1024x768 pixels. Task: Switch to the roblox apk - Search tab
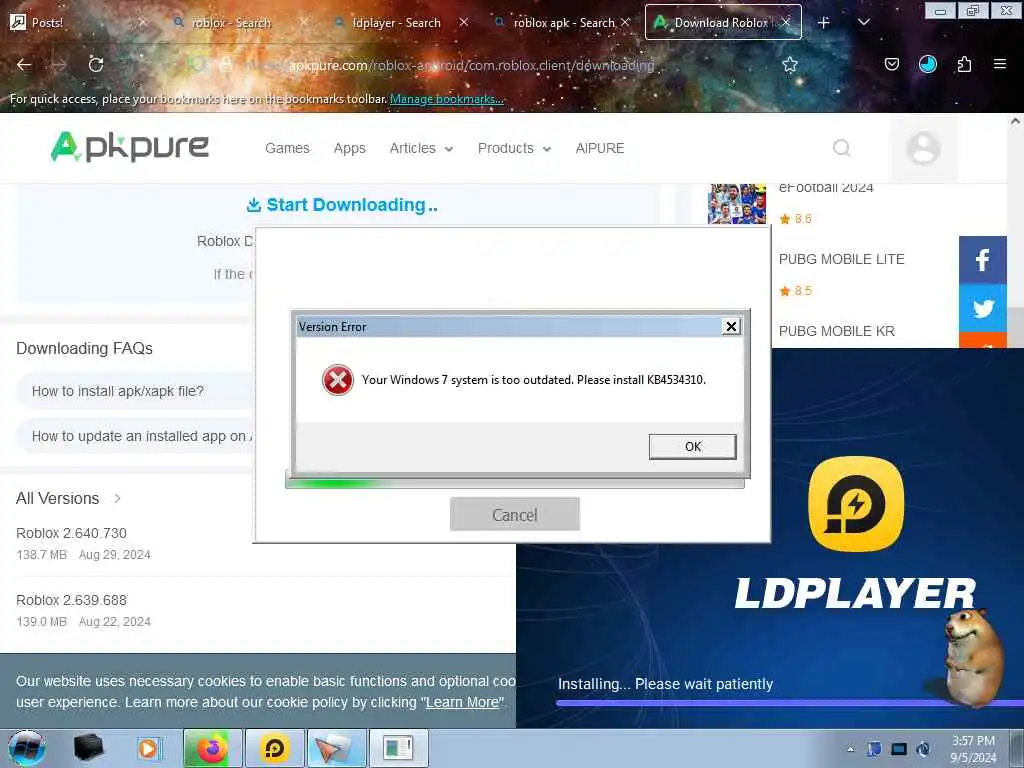564,22
